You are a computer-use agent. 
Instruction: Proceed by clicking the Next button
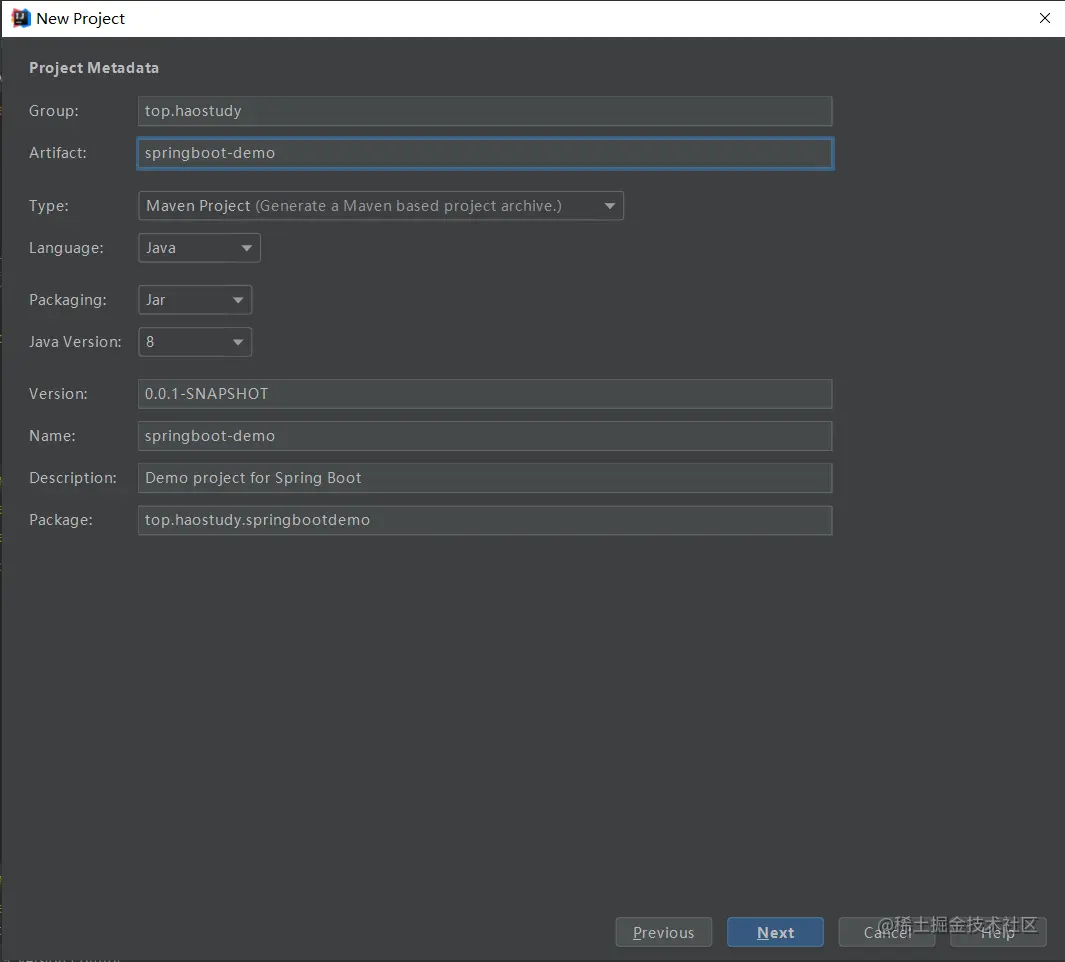[x=775, y=932]
